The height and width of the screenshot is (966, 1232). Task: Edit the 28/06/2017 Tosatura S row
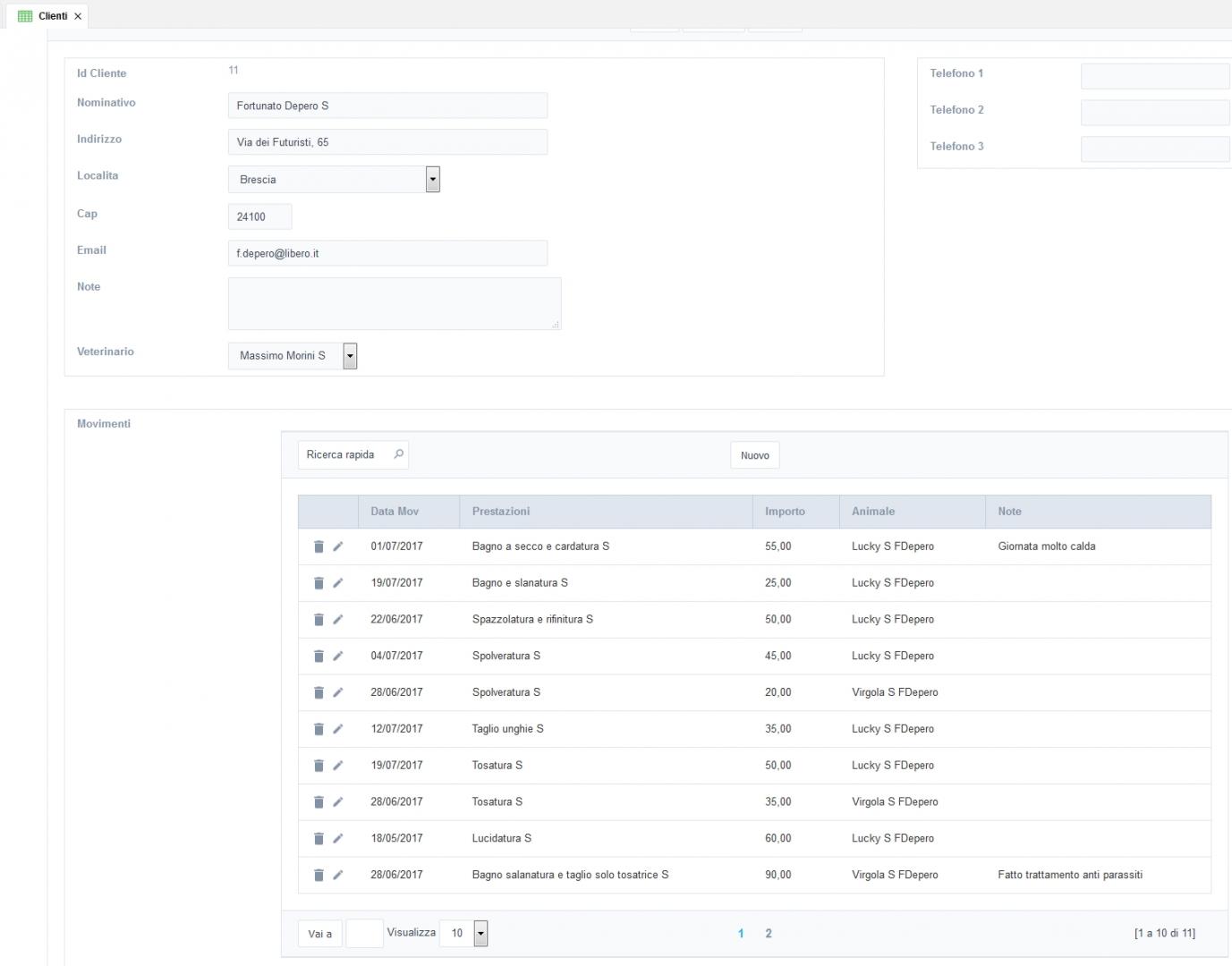coord(337,802)
